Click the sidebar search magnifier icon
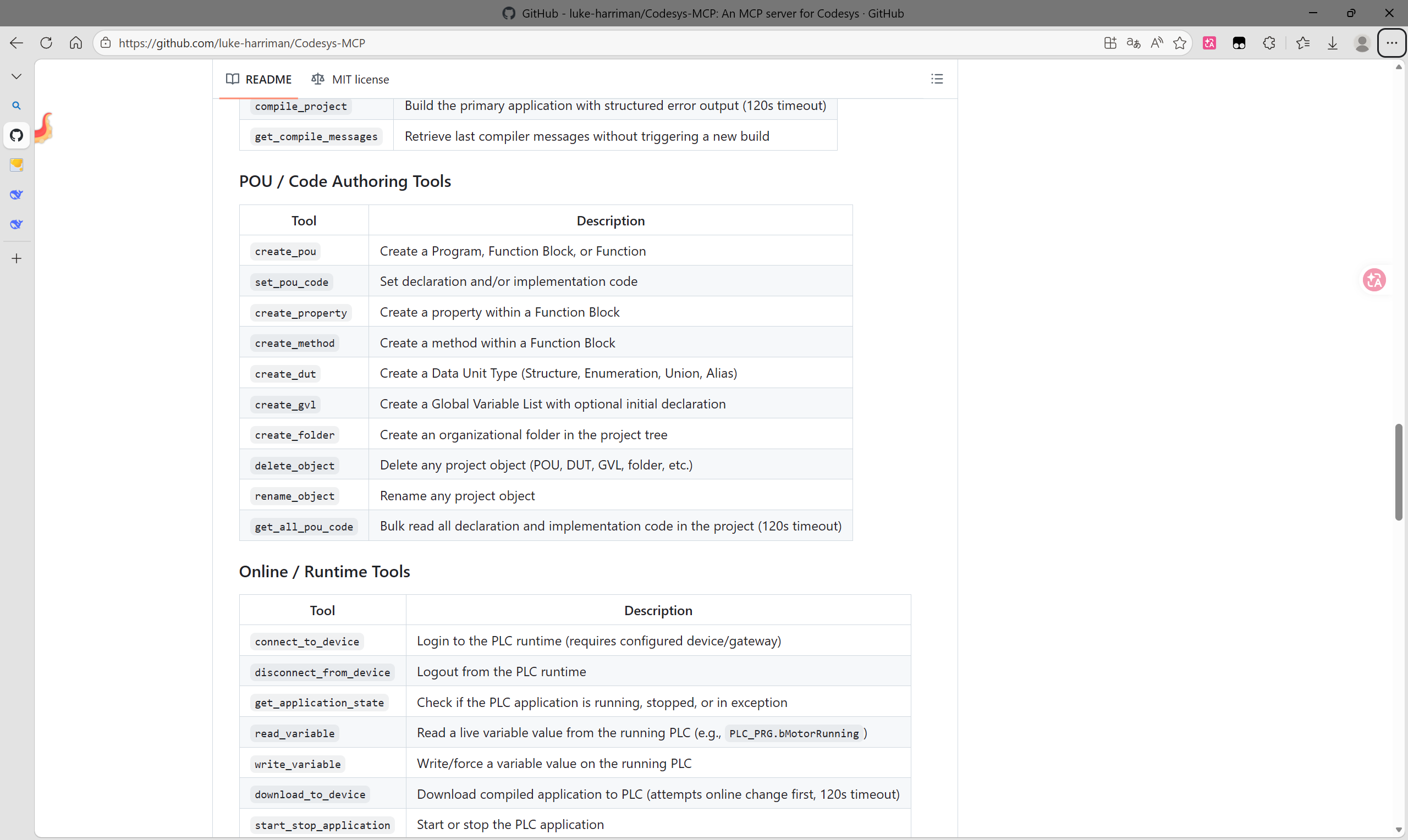Screen dimensions: 1408x840 16,106
